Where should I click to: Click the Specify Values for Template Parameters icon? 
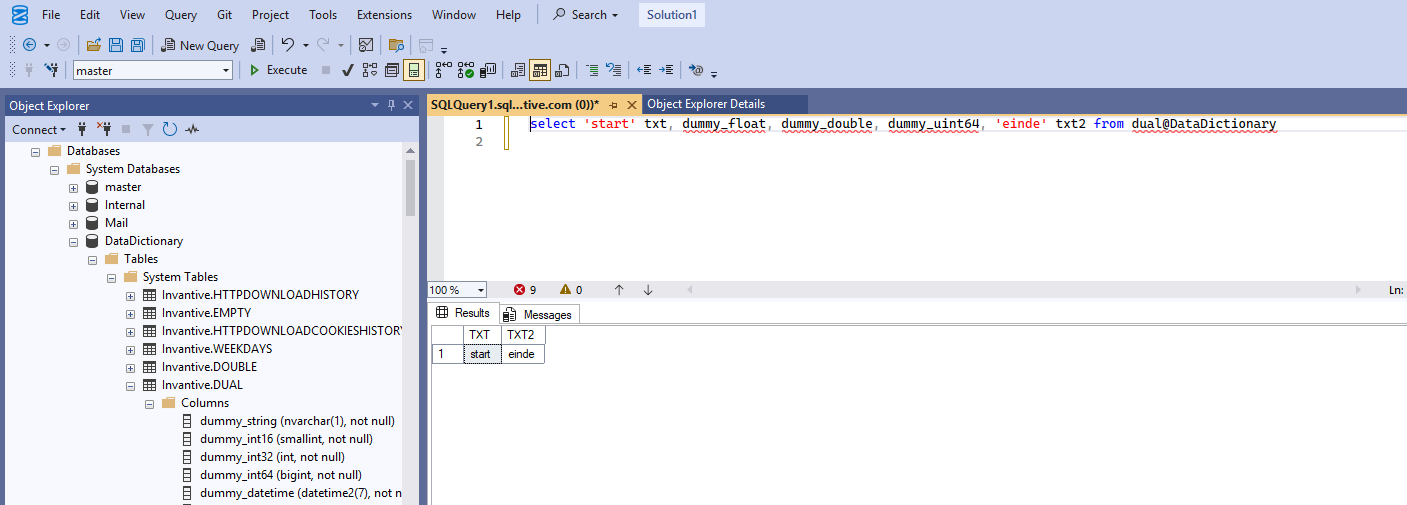click(x=696, y=70)
